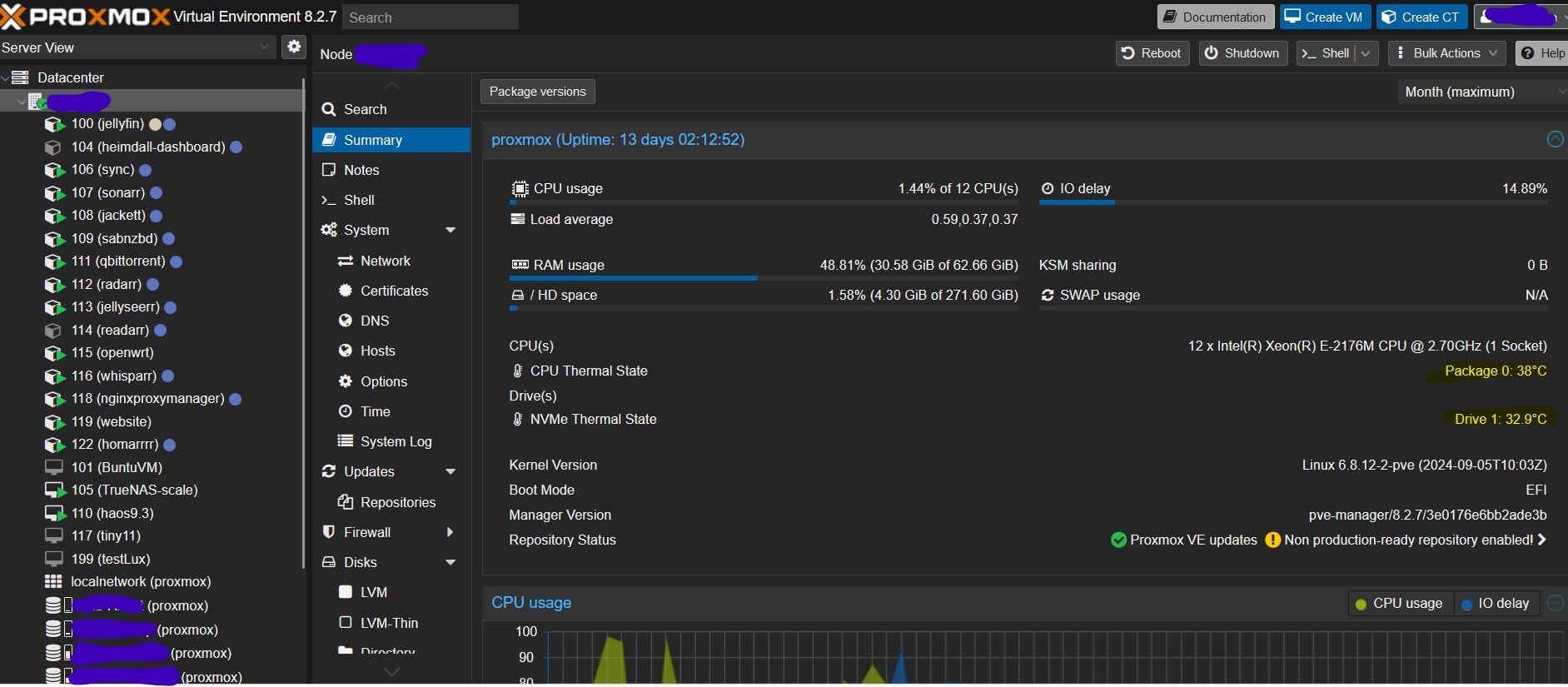1568x687 pixels.
Task: Collapse the redacted proxmox node in tree
Action: pyautogui.click(x=22, y=102)
